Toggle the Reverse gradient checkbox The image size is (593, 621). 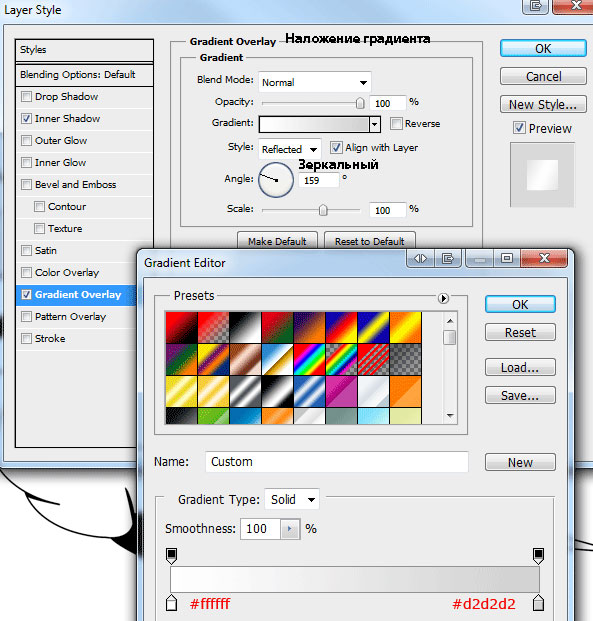(x=396, y=124)
